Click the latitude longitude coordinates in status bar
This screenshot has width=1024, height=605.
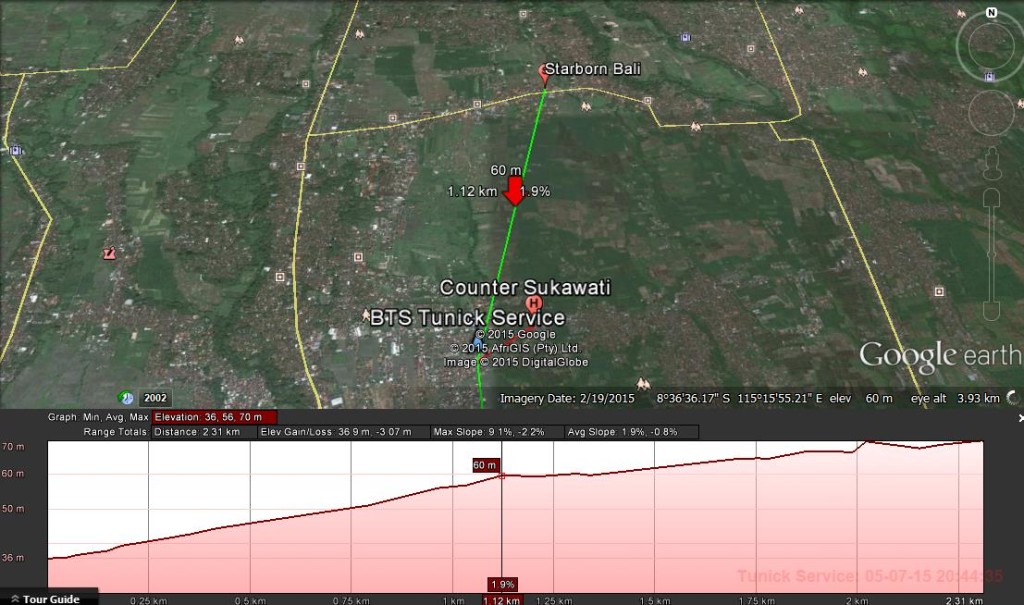[739, 398]
